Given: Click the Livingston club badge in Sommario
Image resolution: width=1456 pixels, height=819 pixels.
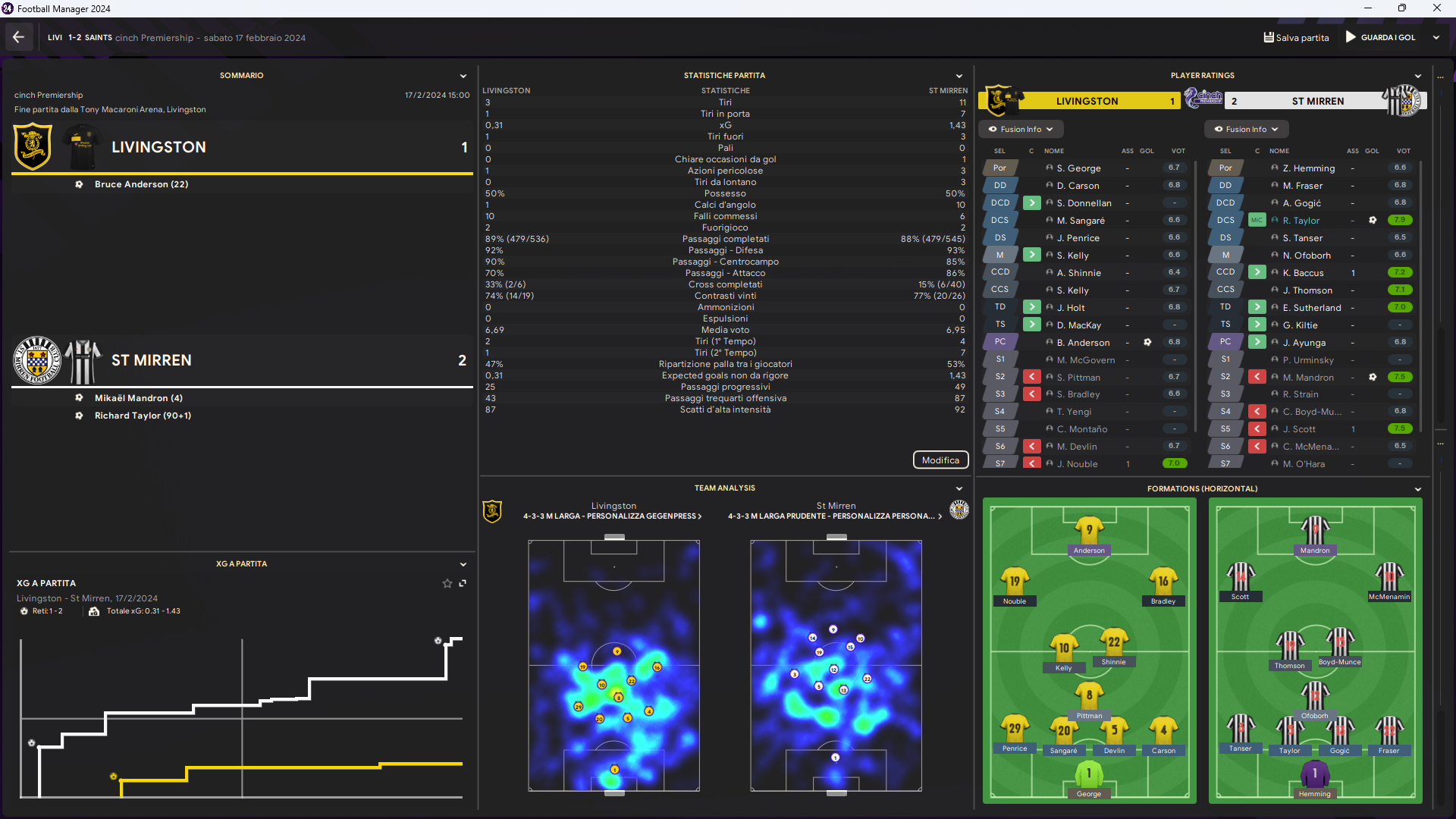Looking at the screenshot, I should [33, 147].
